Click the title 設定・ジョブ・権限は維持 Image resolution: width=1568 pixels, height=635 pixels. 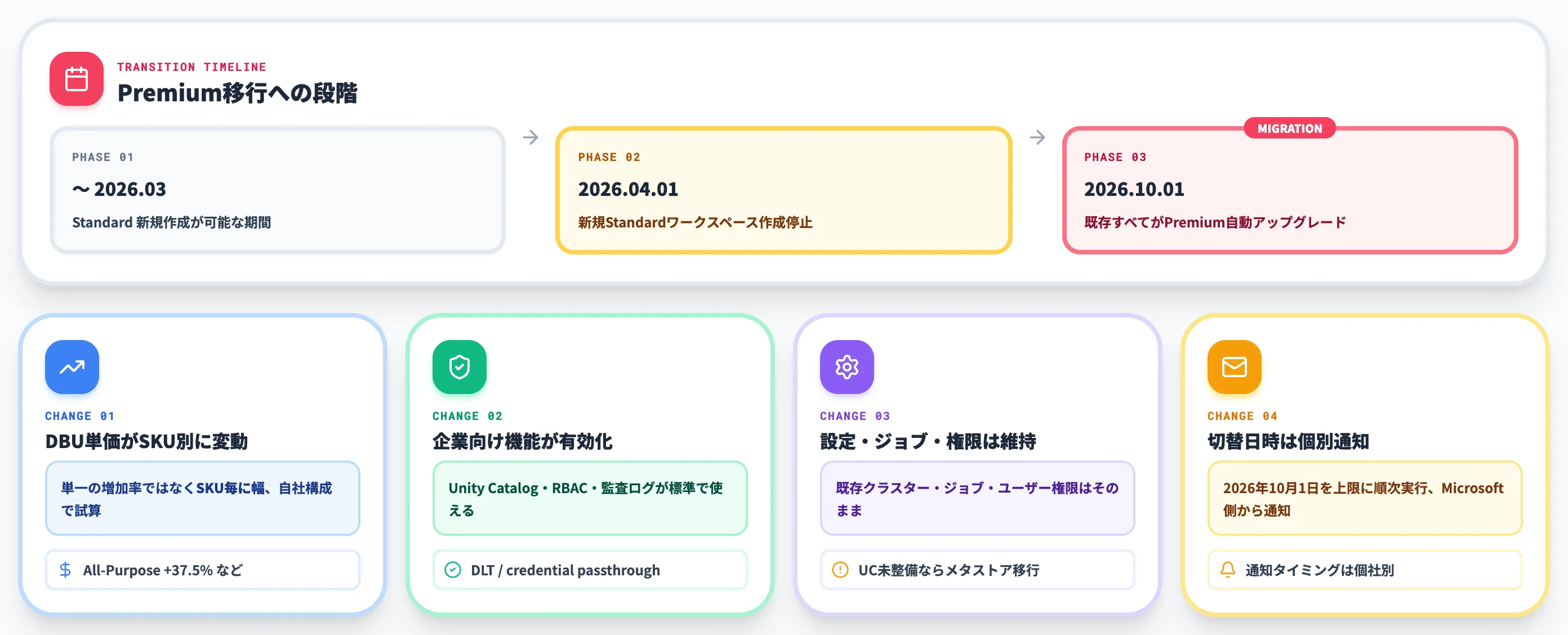[x=928, y=441]
